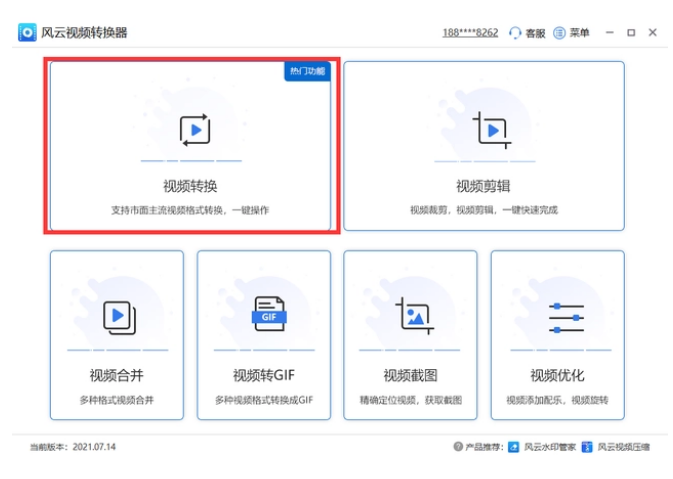Open the 视频合并 title text

(117, 375)
